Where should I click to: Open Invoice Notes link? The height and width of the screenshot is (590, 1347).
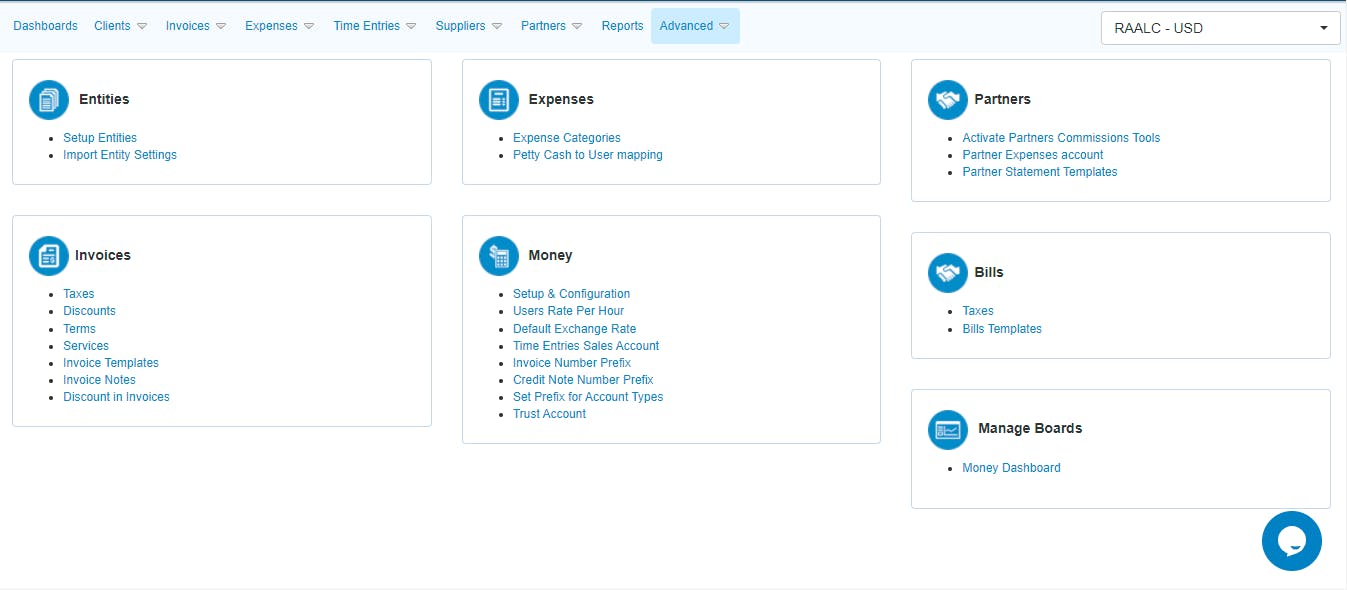(x=99, y=380)
